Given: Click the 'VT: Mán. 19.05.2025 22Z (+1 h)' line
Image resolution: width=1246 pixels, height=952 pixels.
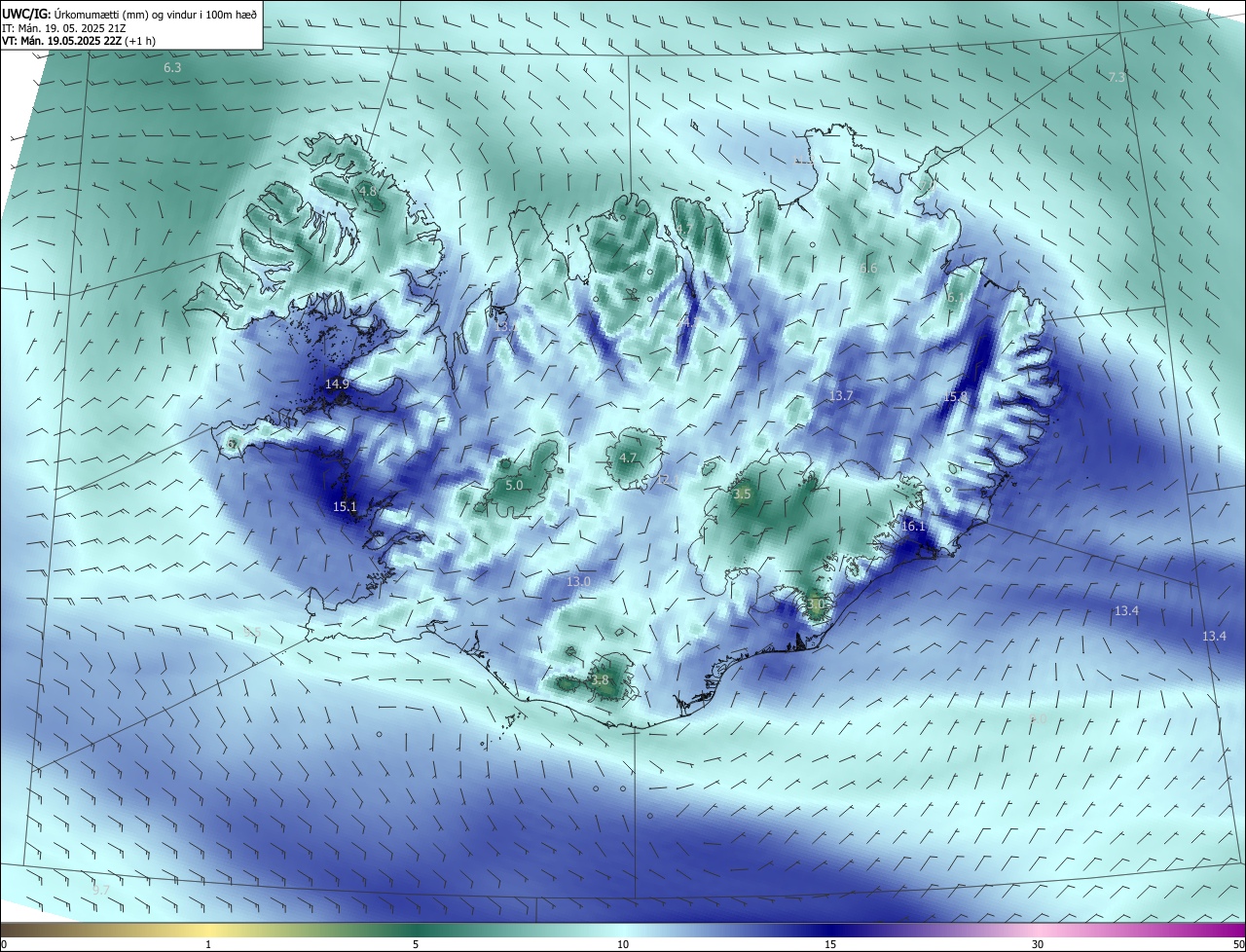Looking at the screenshot, I should pyautogui.click(x=79, y=41).
